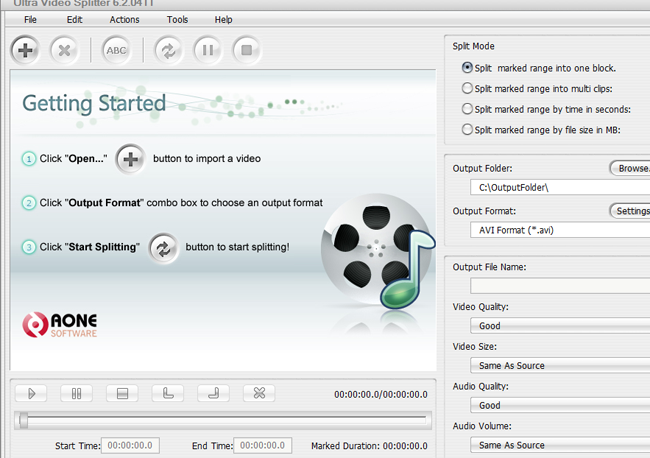Viewport: 650px width, 458px height.
Task: Open the Actions menu
Action: (x=124, y=19)
